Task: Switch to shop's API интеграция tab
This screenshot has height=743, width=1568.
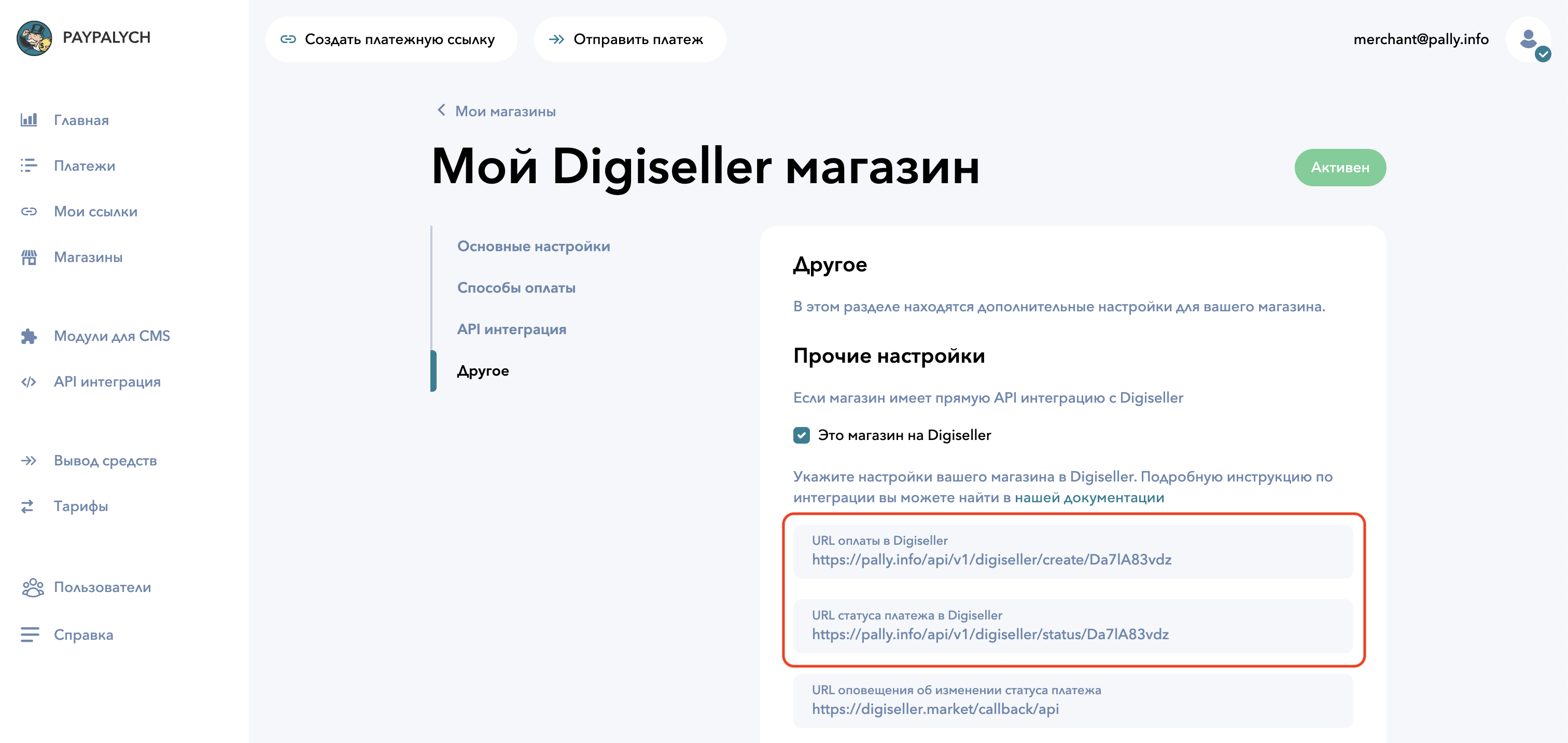Action: [511, 329]
